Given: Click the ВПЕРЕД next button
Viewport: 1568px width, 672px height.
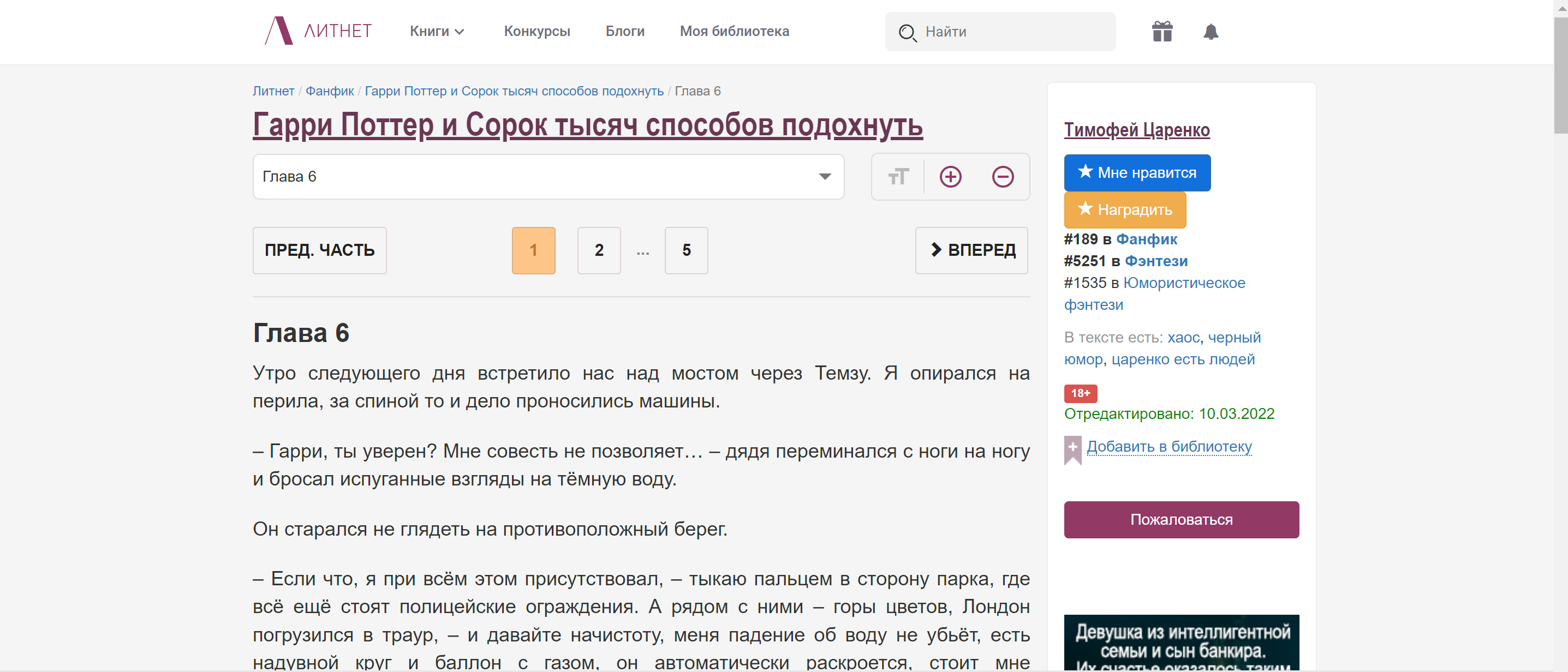Looking at the screenshot, I should [x=971, y=250].
